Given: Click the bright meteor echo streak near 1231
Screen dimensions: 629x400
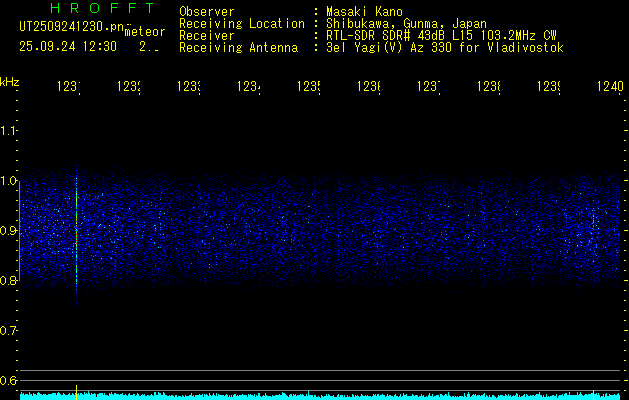Looking at the screenshot, I should [x=76, y=235].
